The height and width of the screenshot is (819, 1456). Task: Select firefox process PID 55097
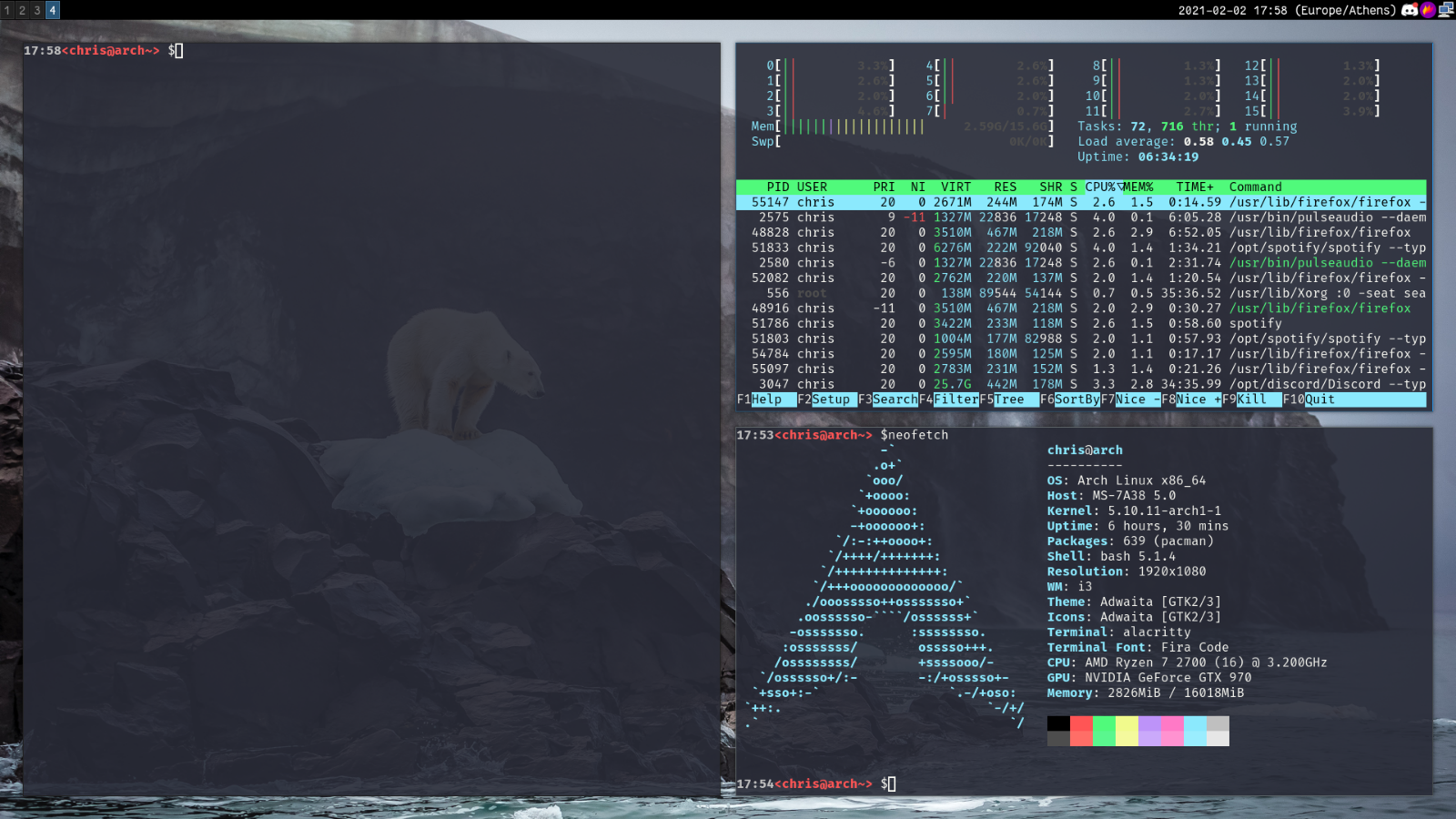pyautogui.click(x=1081, y=369)
